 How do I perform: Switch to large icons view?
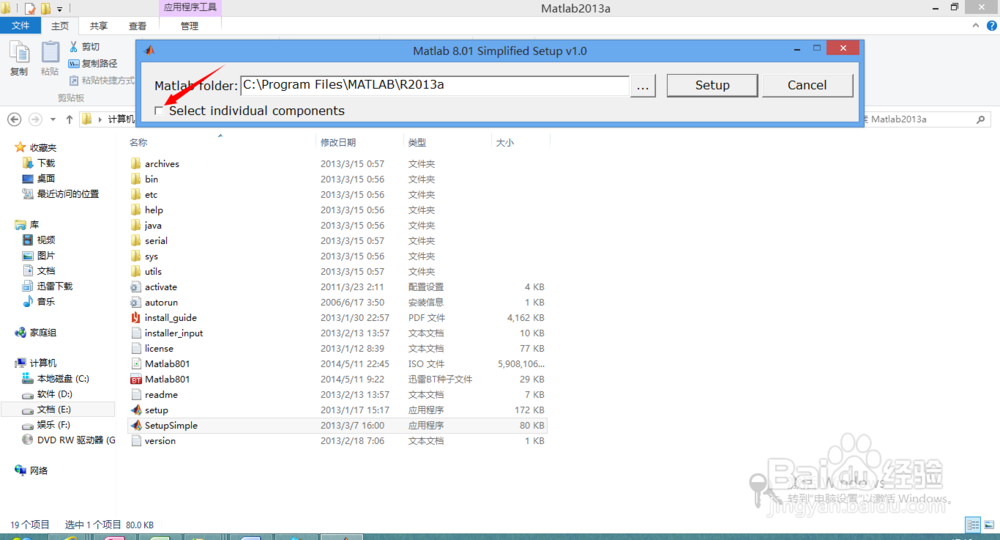tap(989, 525)
